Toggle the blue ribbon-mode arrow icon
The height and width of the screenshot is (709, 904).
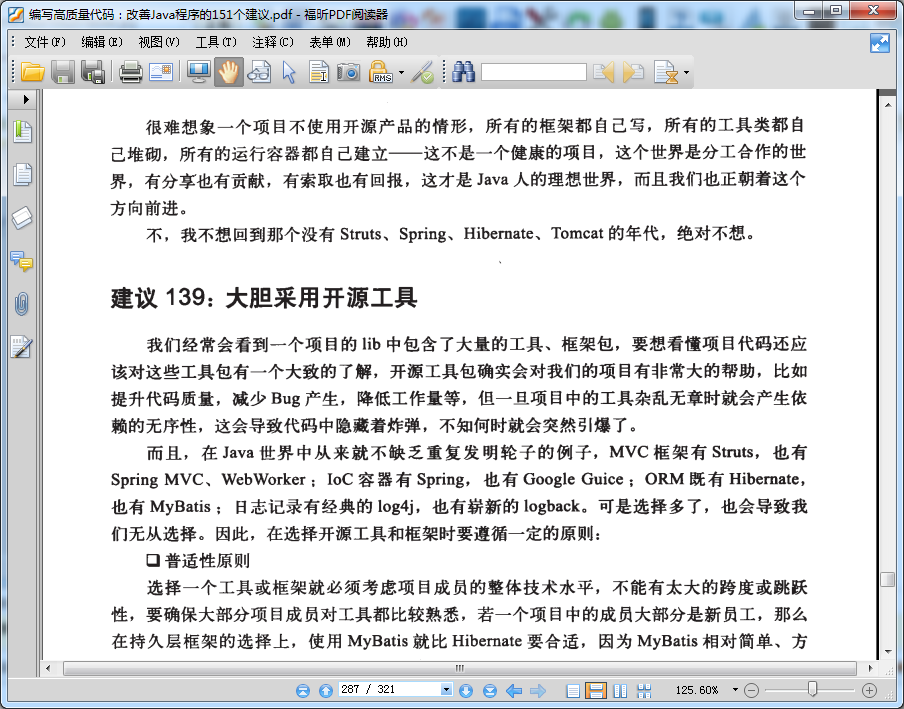tap(880, 43)
